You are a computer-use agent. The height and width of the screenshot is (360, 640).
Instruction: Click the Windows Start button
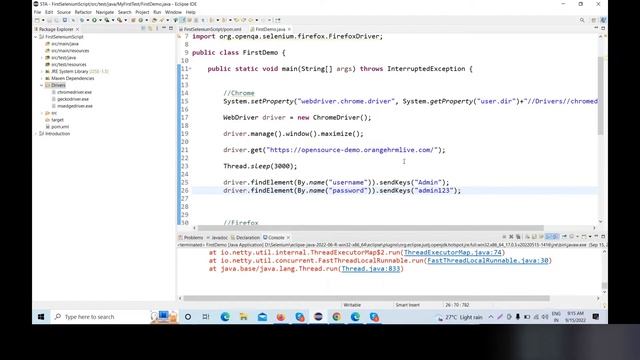(41, 317)
